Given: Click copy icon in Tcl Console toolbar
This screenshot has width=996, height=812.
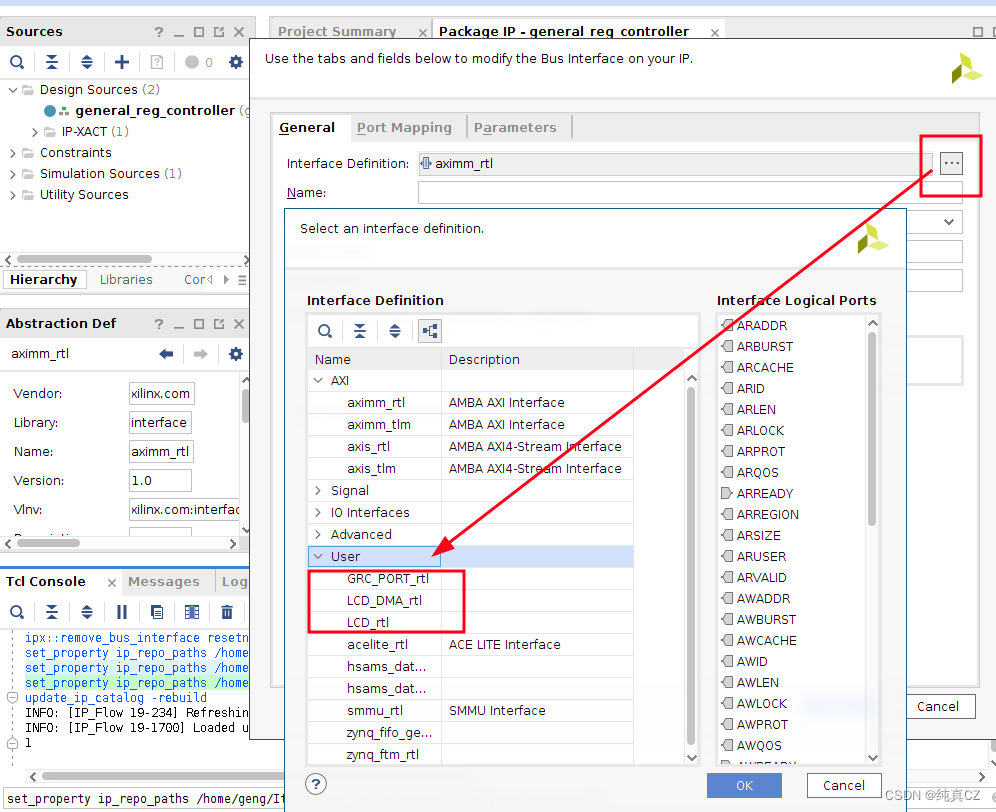Looking at the screenshot, I should pos(157,612).
